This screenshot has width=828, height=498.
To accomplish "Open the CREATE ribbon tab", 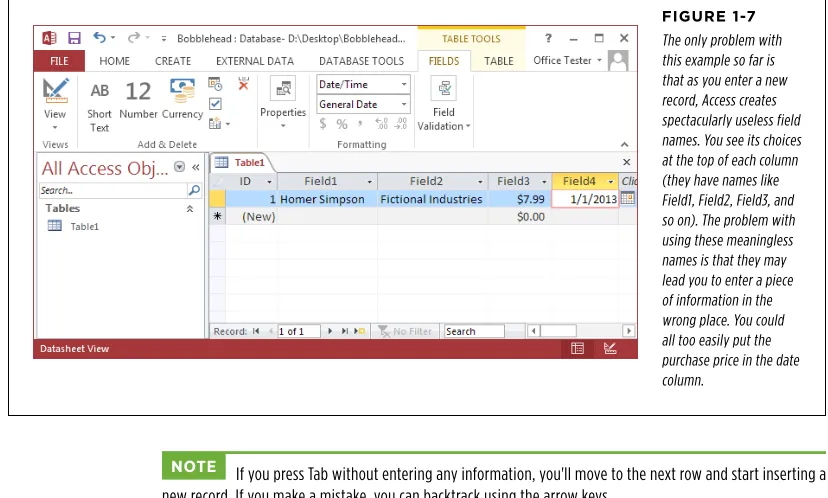I will pos(173,61).
